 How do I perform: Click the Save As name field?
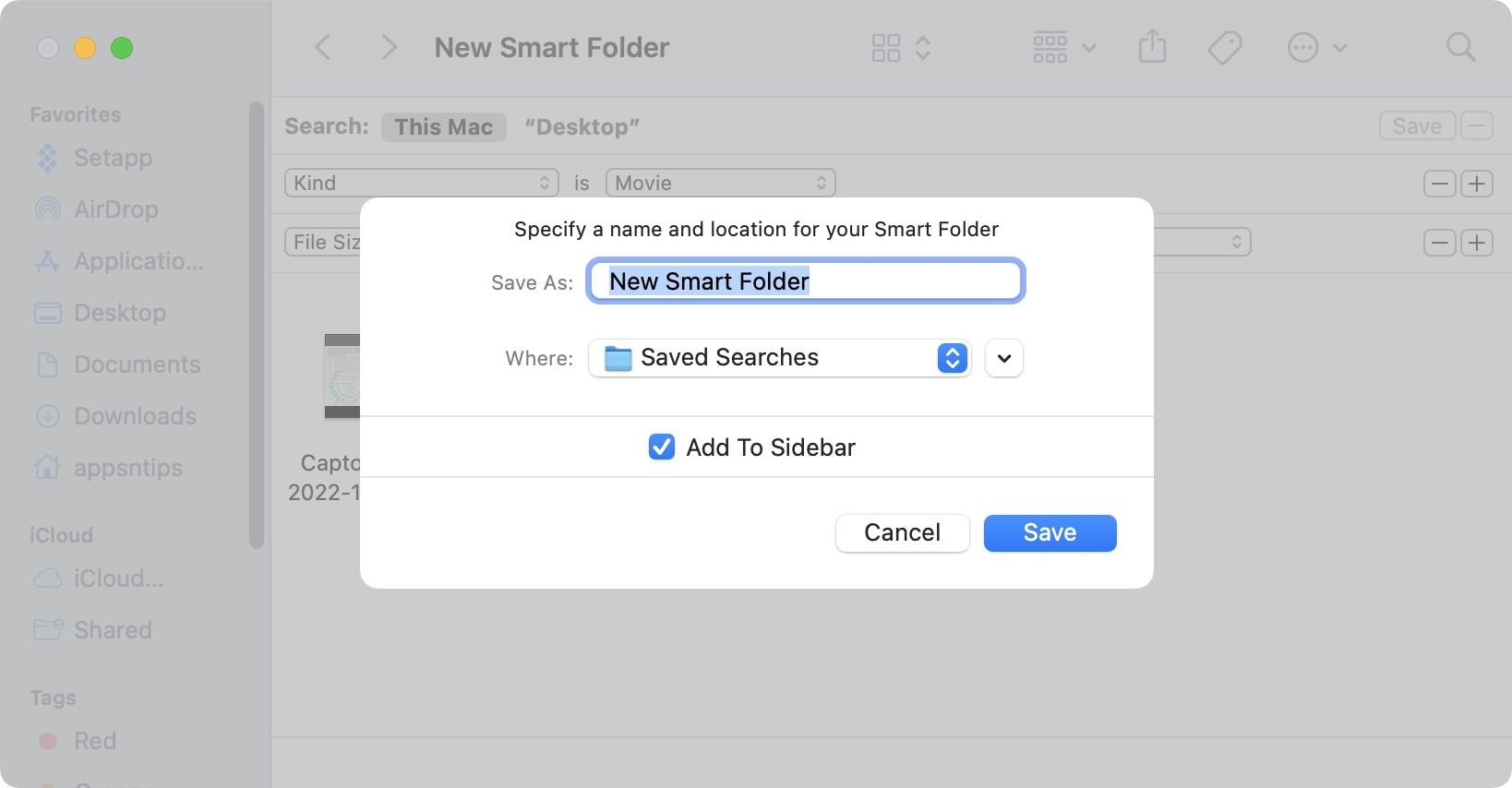tap(805, 281)
